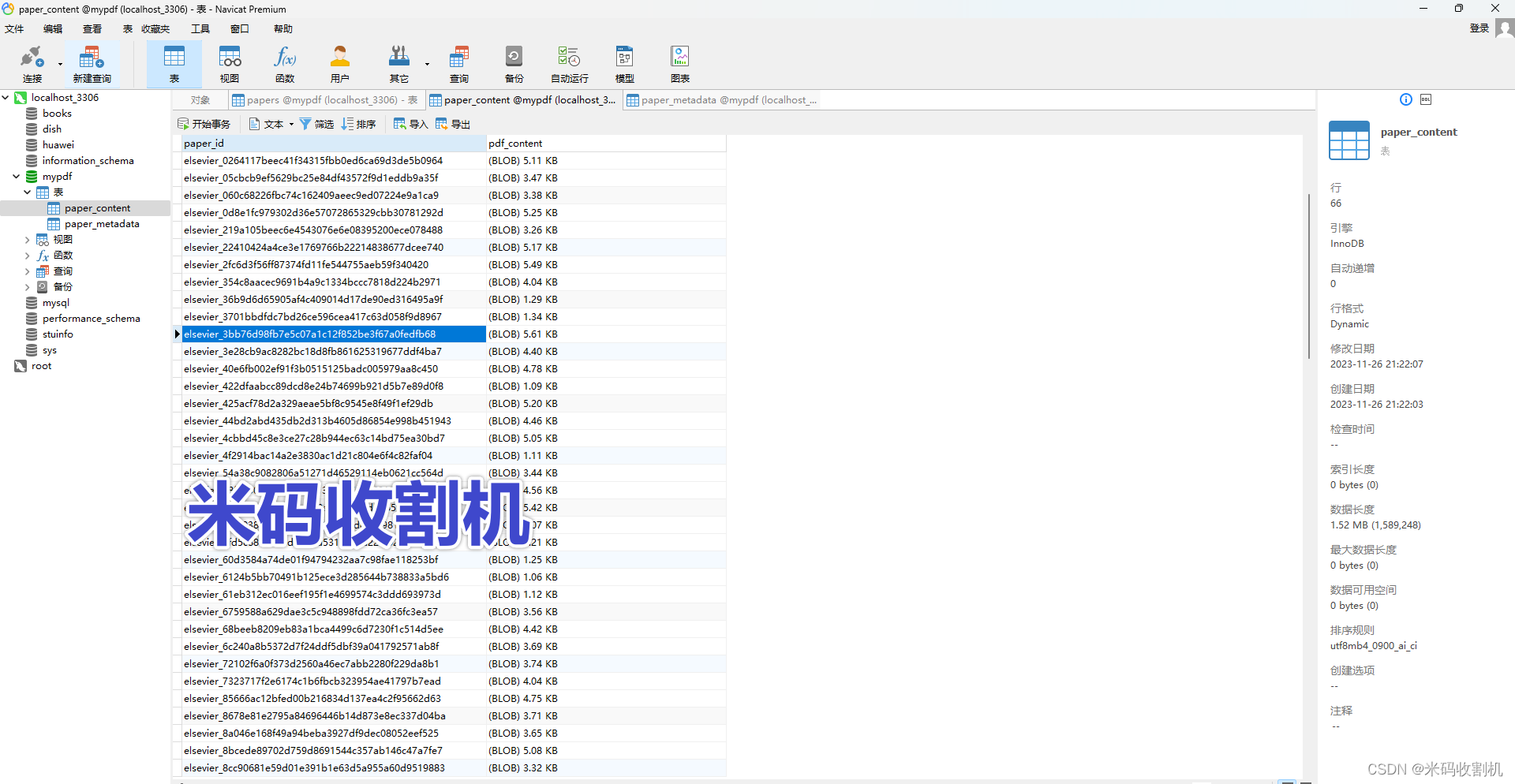Click the (BLOB) 1.09 KB cell
Viewport: 1515px width, 784px height.
[605, 386]
